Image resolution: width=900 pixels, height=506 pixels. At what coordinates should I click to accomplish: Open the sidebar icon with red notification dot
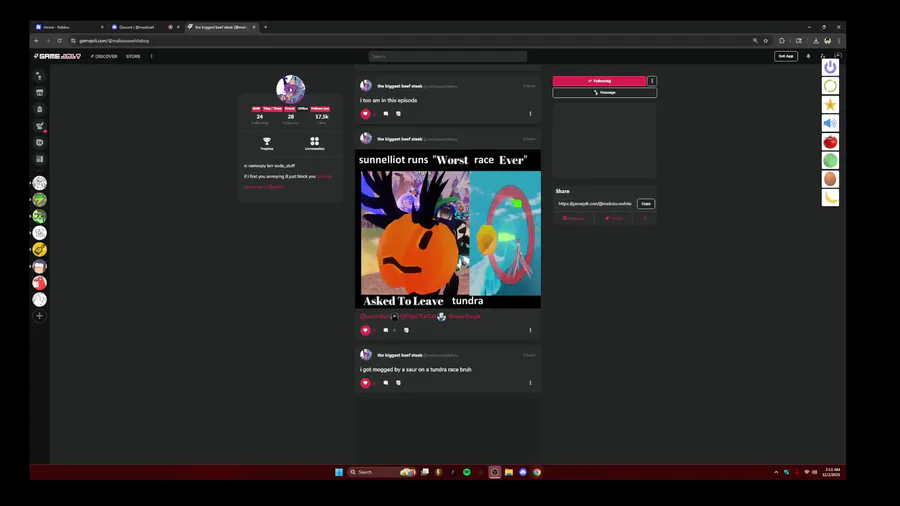tap(40, 126)
